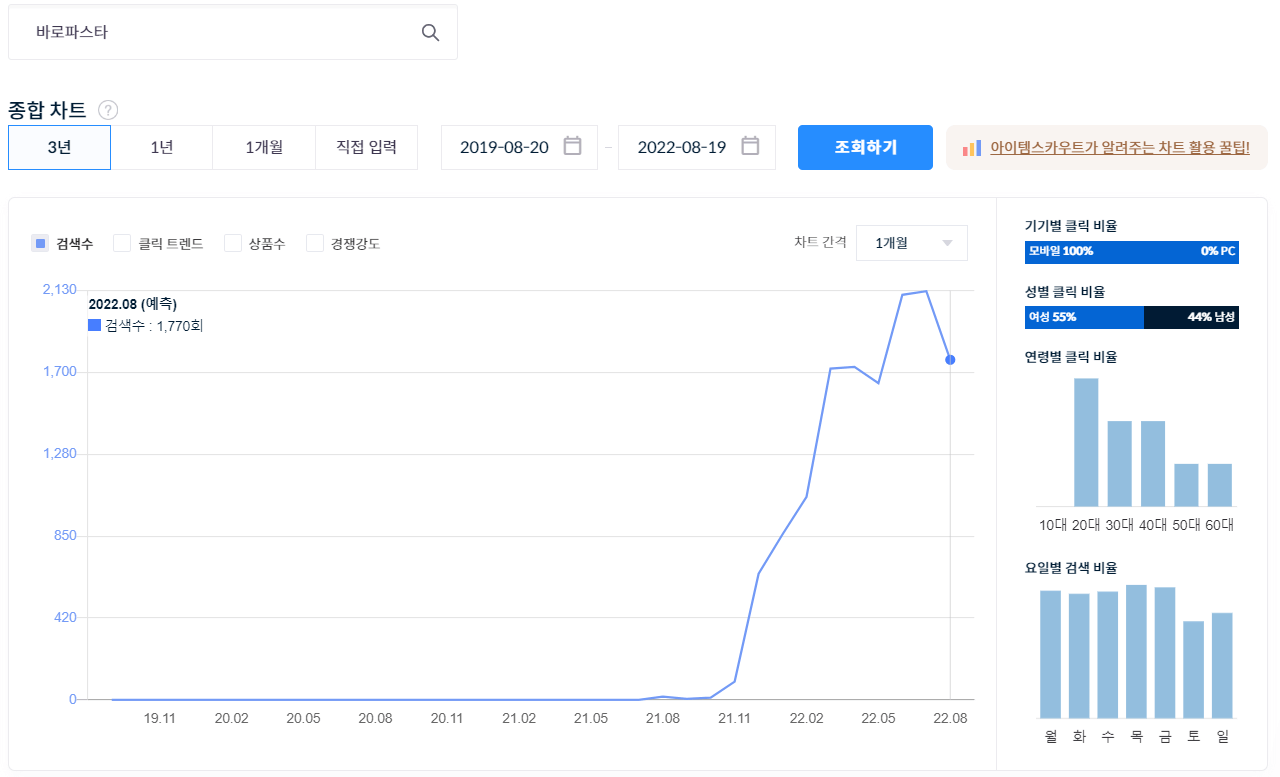Screen dimensions: 1280x777
Task: Click the search magnifier icon
Action: pyautogui.click(x=430, y=32)
